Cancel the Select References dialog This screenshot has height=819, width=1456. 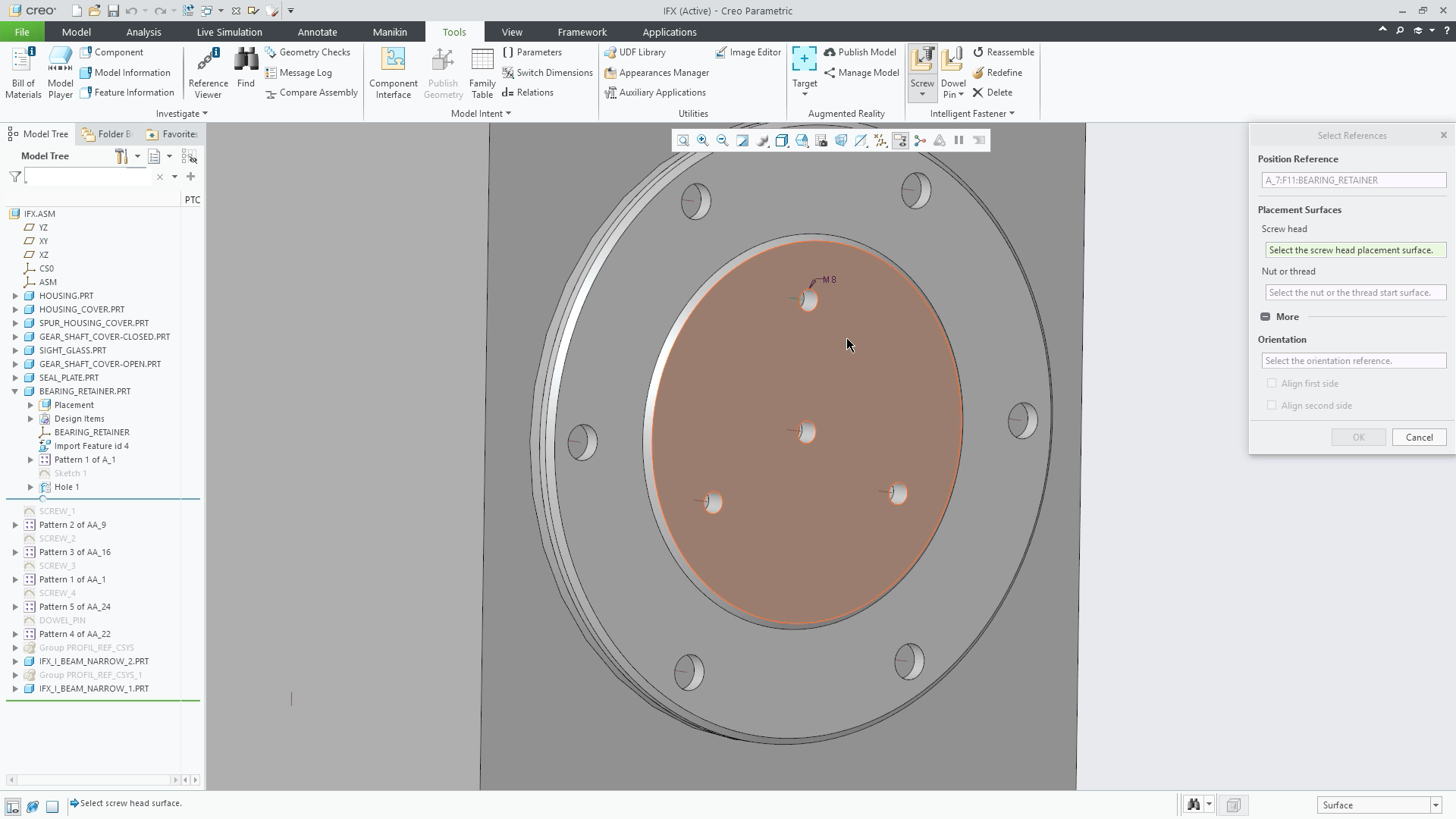(1419, 438)
